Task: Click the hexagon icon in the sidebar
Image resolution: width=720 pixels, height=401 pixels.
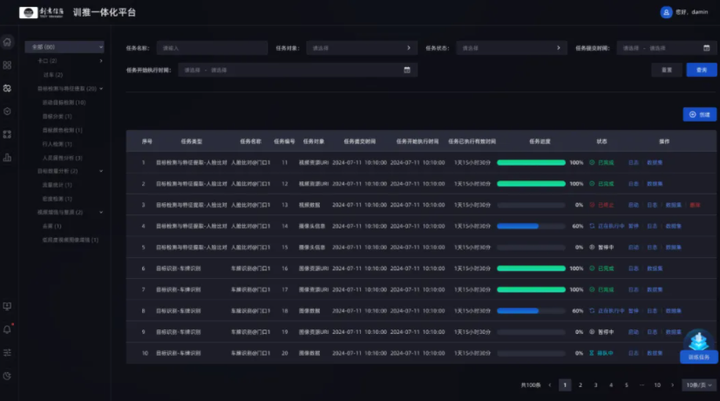Action: pos(7,111)
